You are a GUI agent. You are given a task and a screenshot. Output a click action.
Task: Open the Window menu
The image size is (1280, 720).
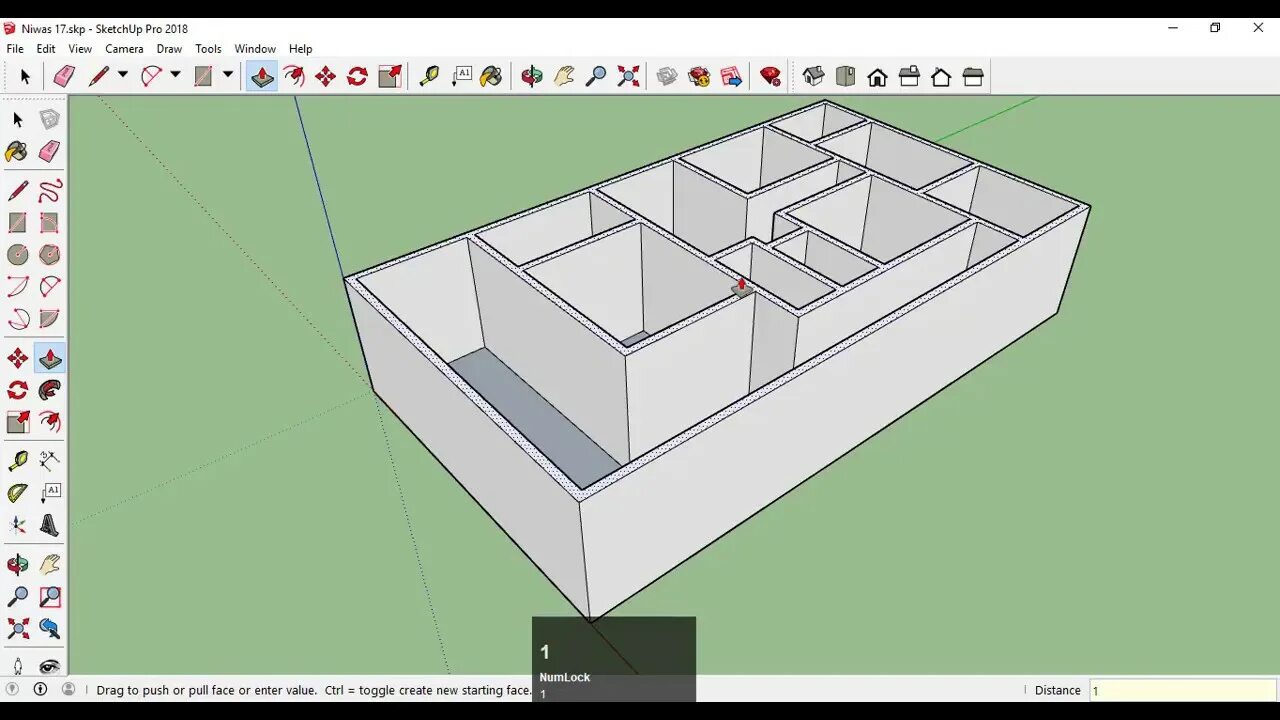[255, 48]
